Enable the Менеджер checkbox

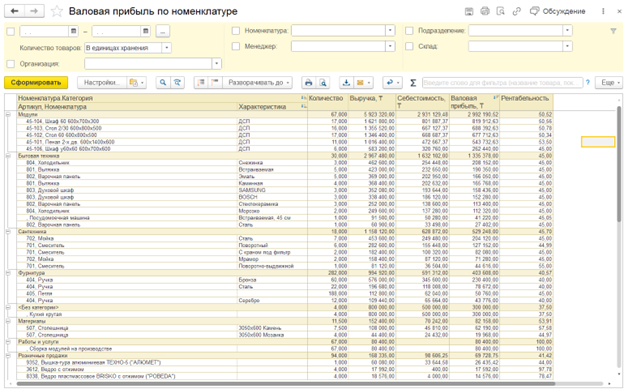(236, 47)
